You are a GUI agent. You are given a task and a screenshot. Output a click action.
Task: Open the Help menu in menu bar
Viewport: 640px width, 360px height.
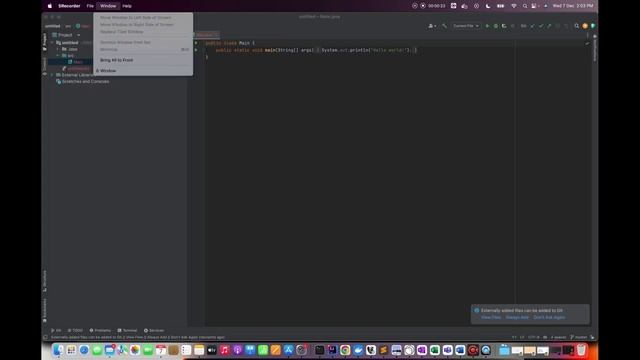(127, 6)
